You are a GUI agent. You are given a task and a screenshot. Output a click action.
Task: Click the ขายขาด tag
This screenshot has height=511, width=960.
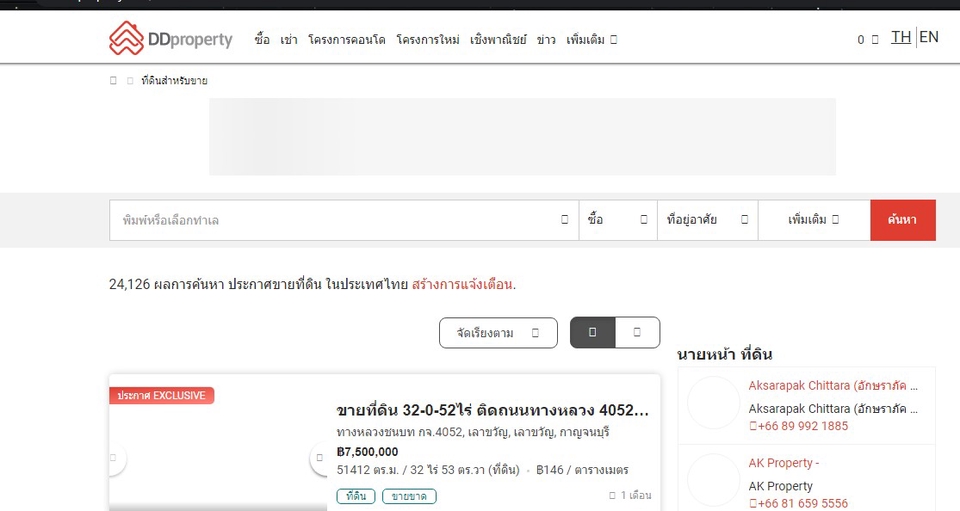tap(409, 496)
